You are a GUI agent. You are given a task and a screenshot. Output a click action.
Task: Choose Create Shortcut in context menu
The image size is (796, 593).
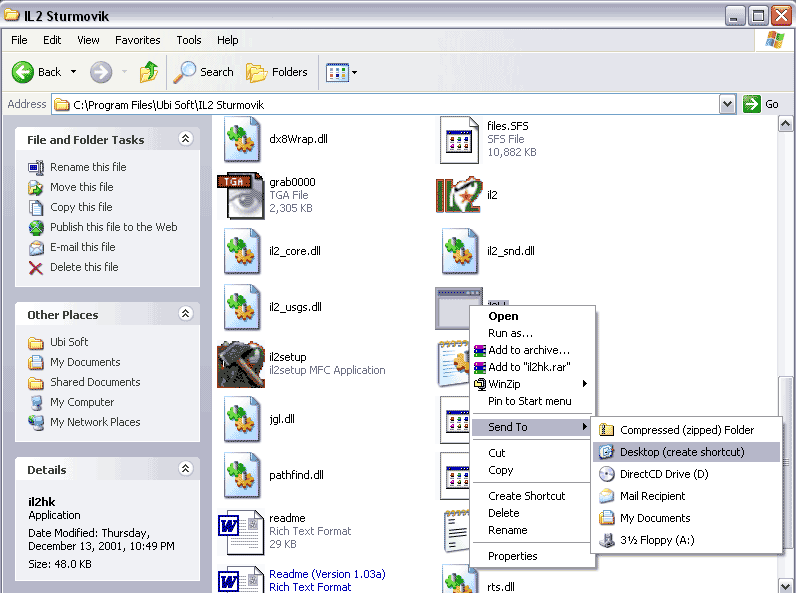[x=533, y=496]
